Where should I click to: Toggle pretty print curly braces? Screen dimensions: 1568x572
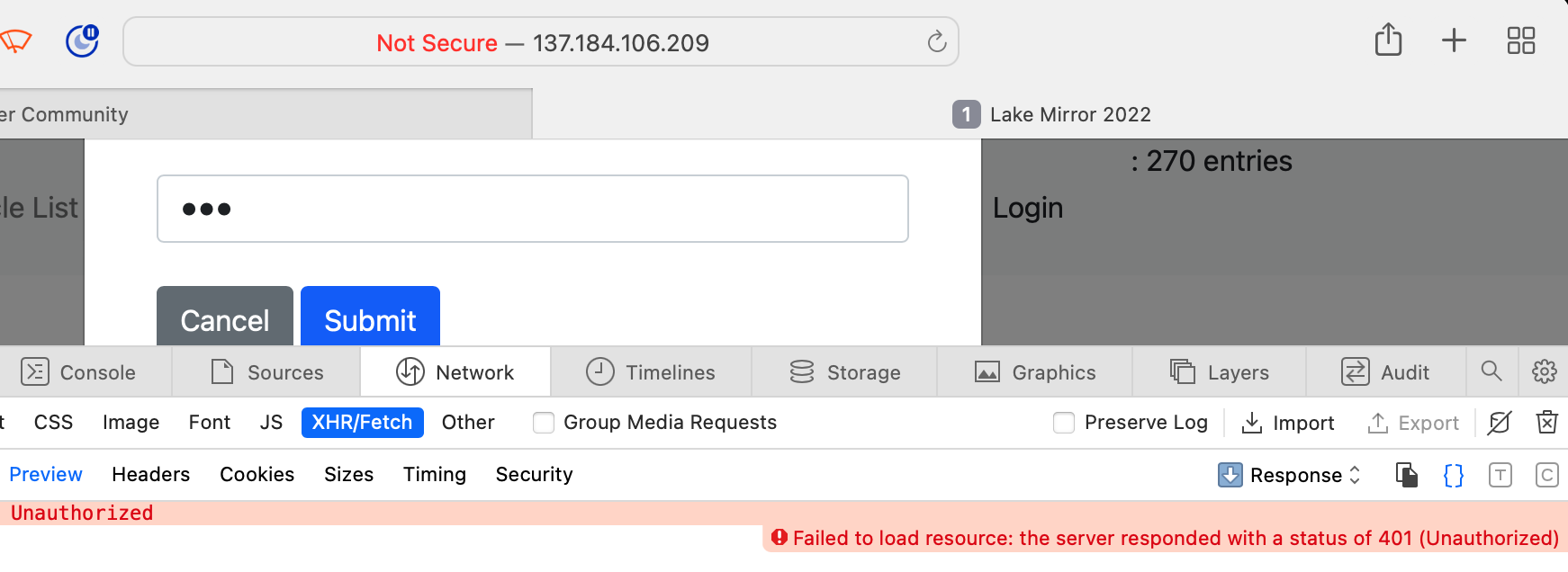tap(1453, 475)
